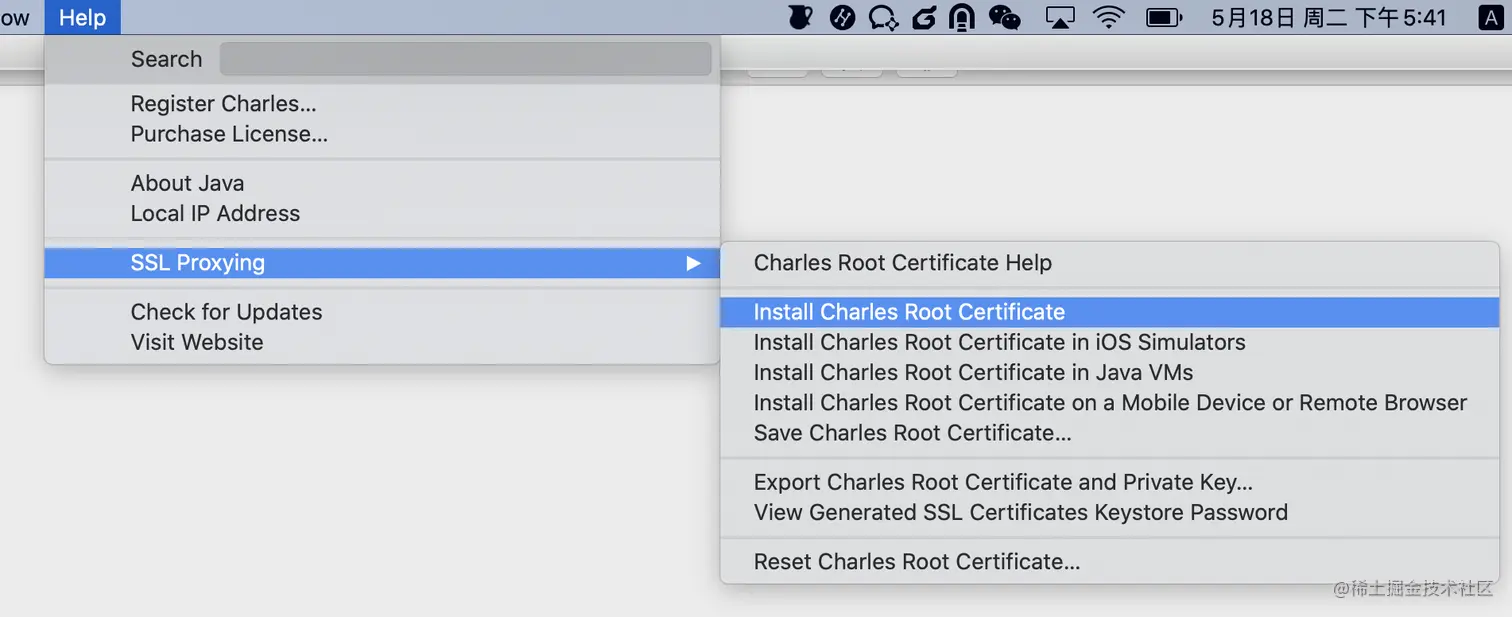Select Check for Updates
This screenshot has height=617, width=1512.
382,312
